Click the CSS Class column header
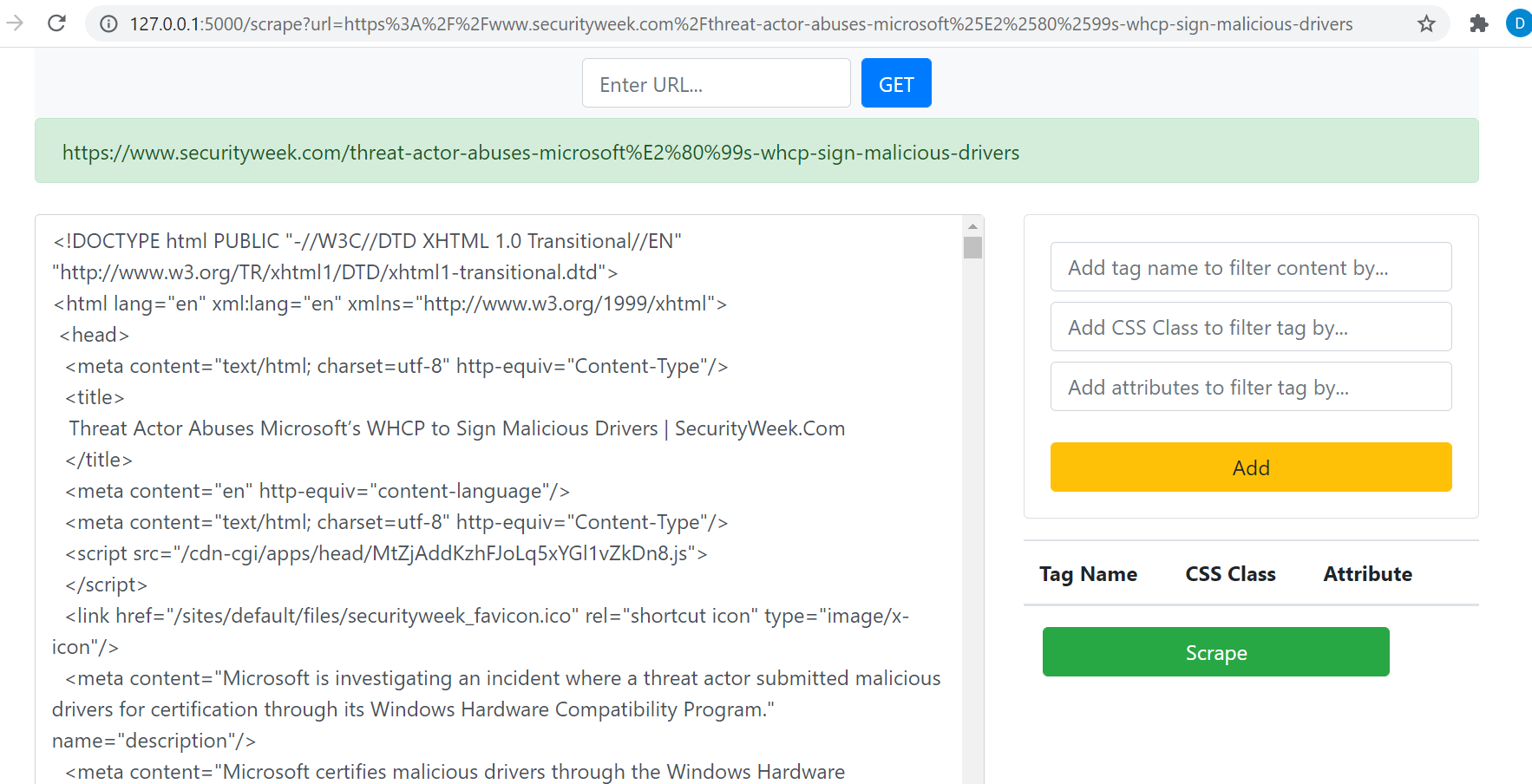This screenshot has height=784, width=1532. click(1230, 574)
